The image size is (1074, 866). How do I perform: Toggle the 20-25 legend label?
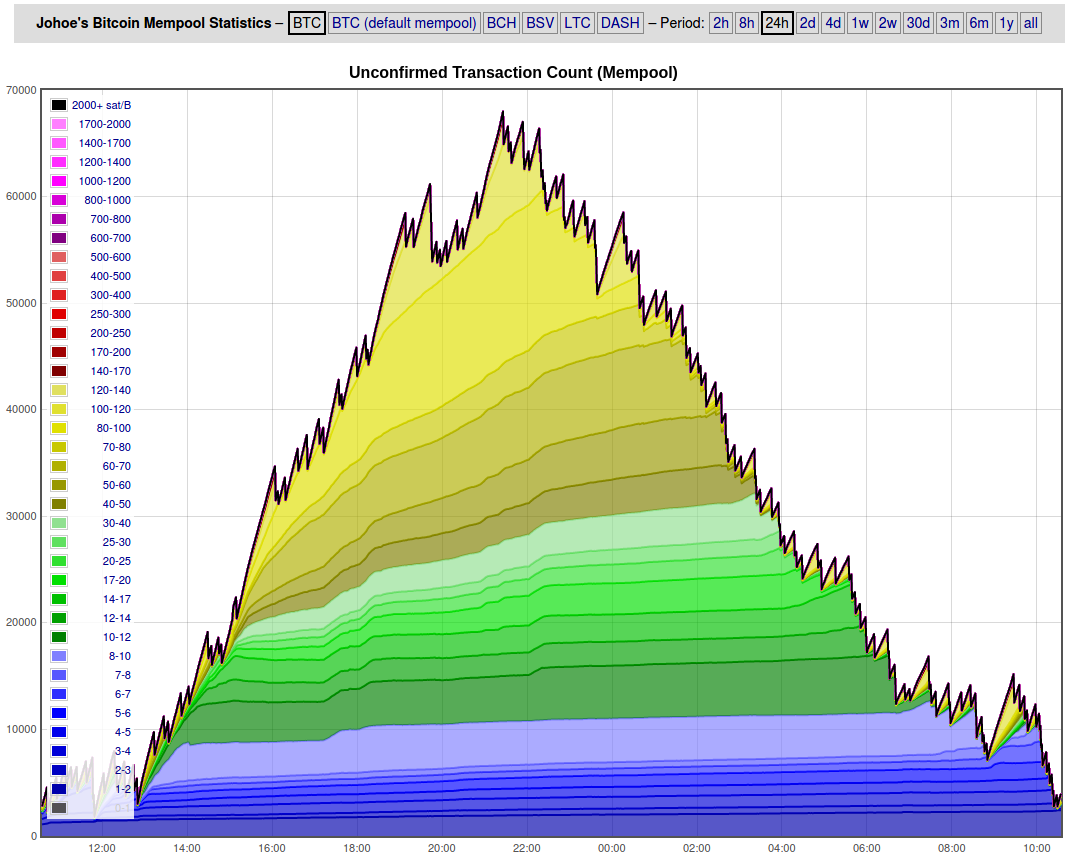[116, 561]
